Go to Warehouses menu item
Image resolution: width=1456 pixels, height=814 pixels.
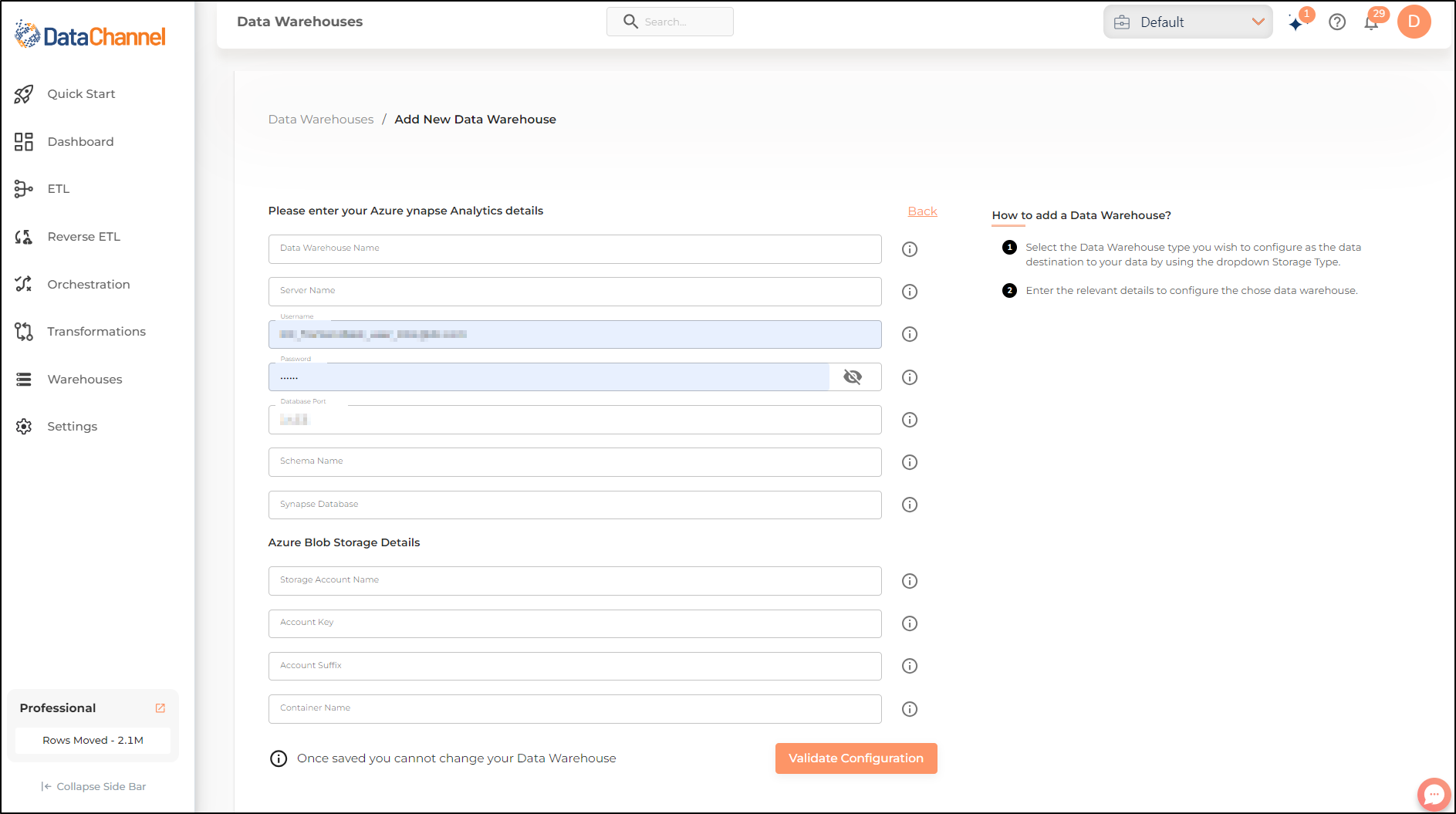[85, 380]
